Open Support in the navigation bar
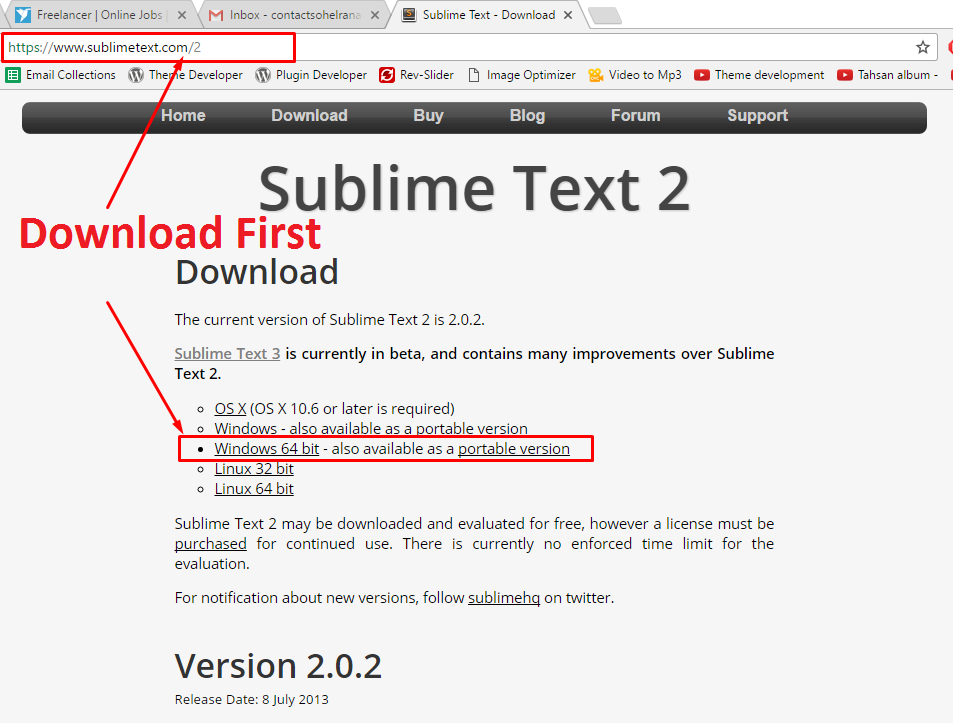 [x=757, y=115]
